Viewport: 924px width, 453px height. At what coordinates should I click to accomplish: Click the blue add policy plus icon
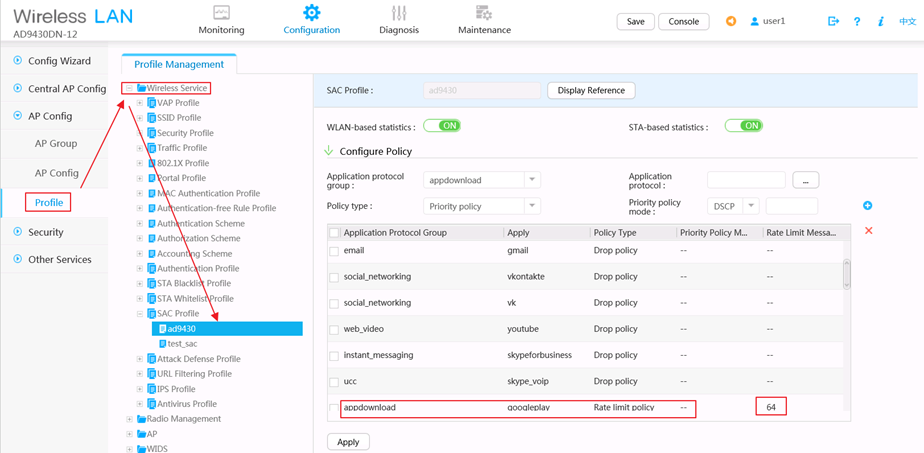pyautogui.click(x=867, y=206)
